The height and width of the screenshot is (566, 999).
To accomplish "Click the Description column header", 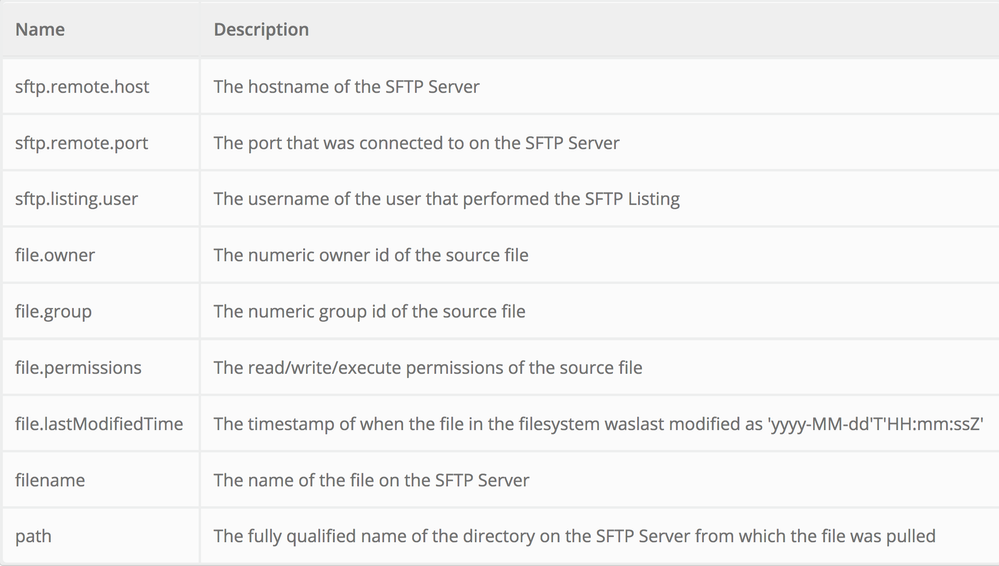I will coord(261,30).
